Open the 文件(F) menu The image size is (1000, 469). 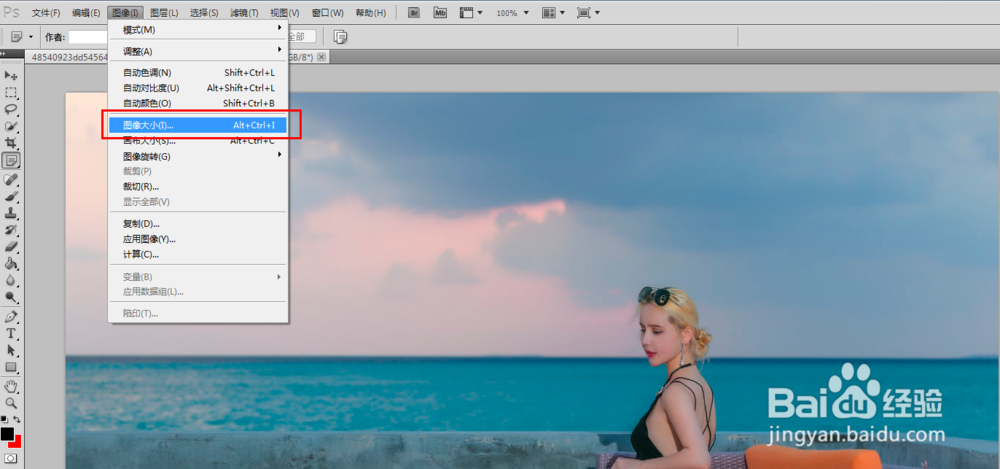(46, 13)
